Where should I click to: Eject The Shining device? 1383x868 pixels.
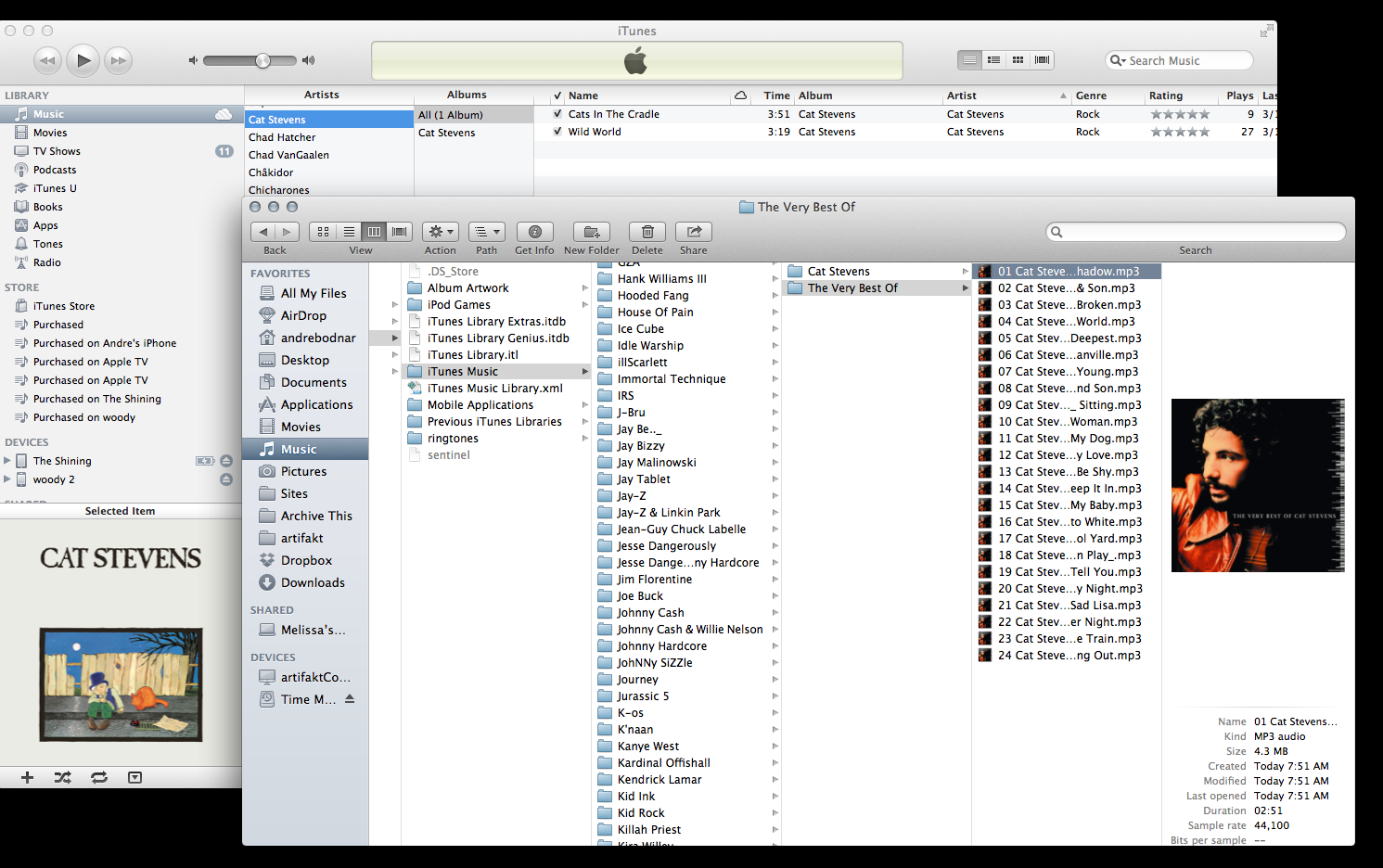226,460
